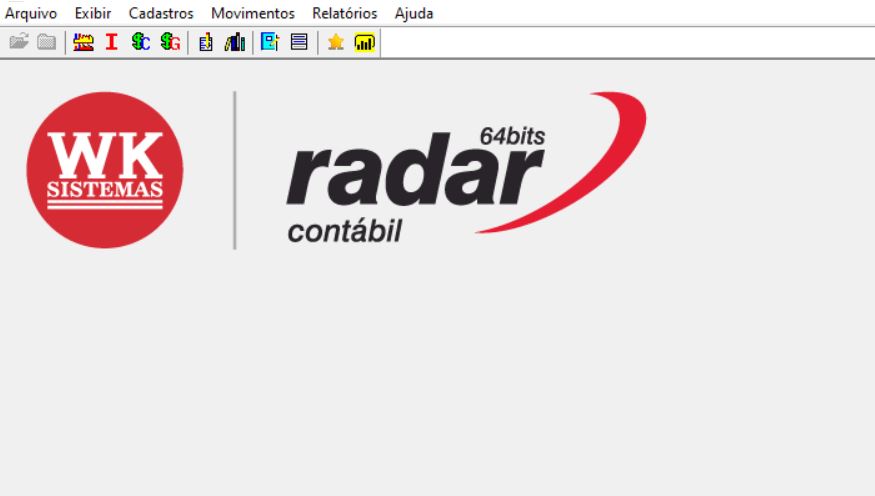Click the document with yellow arrow icon

pos(206,42)
